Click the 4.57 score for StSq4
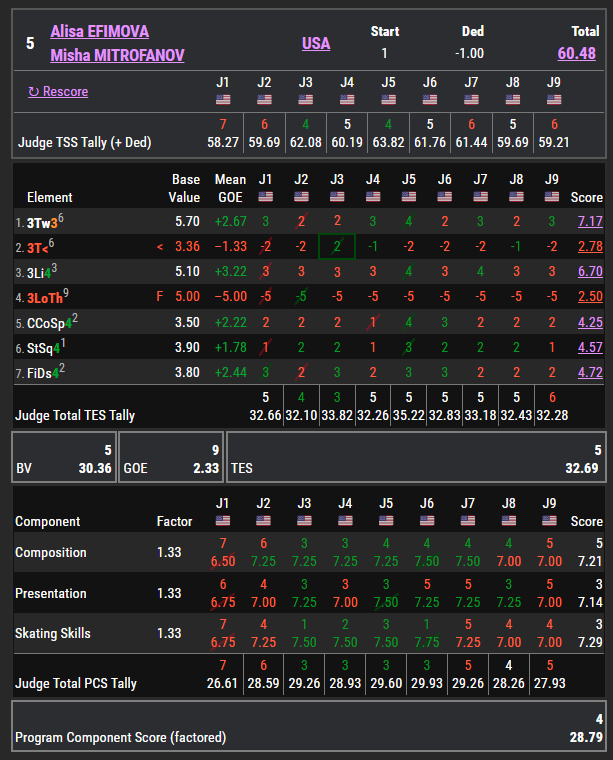Screen dimensions: 613x760 click(x=589, y=348)
